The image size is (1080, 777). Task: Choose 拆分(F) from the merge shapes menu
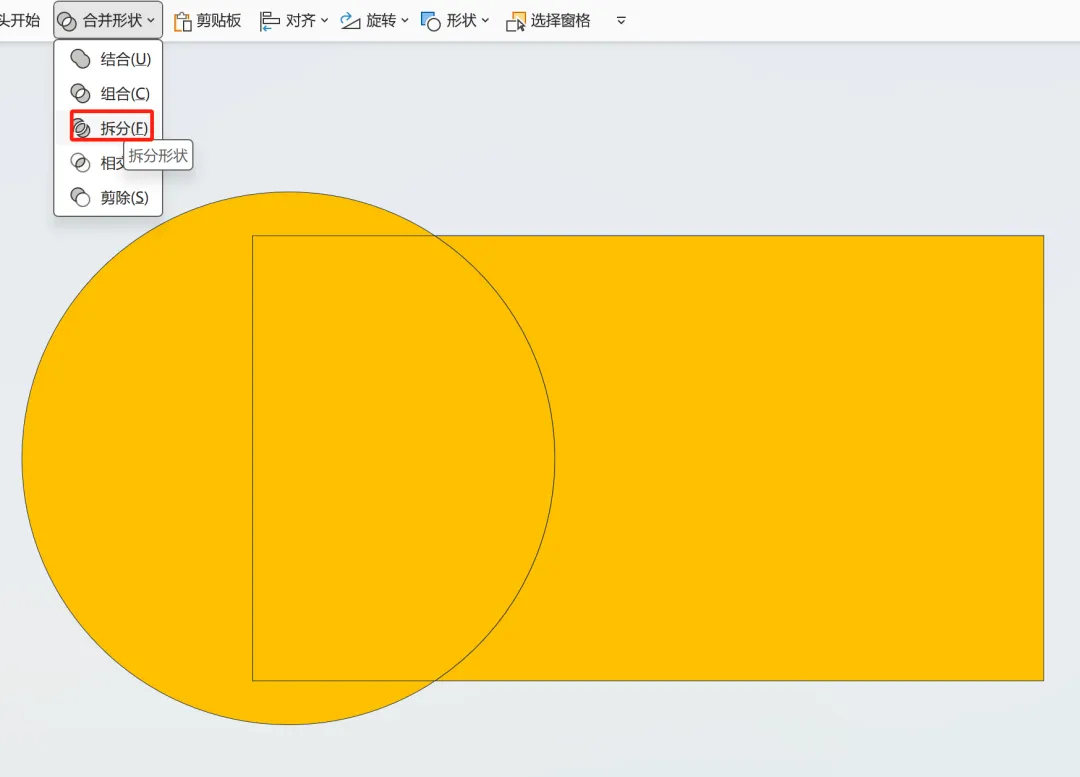pyautogui.click(x=124, y=128)
